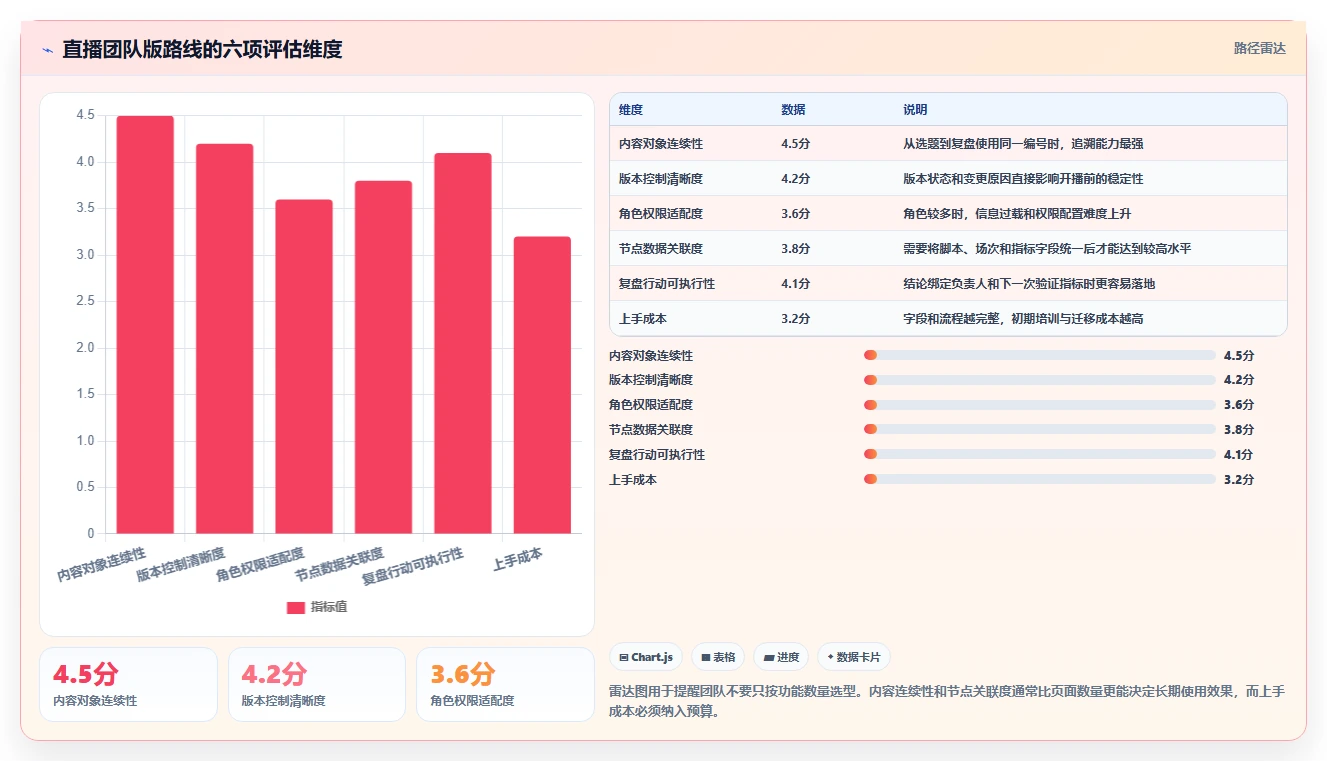Click the 内容对象连续性 bar in the chart

point(145,325)
